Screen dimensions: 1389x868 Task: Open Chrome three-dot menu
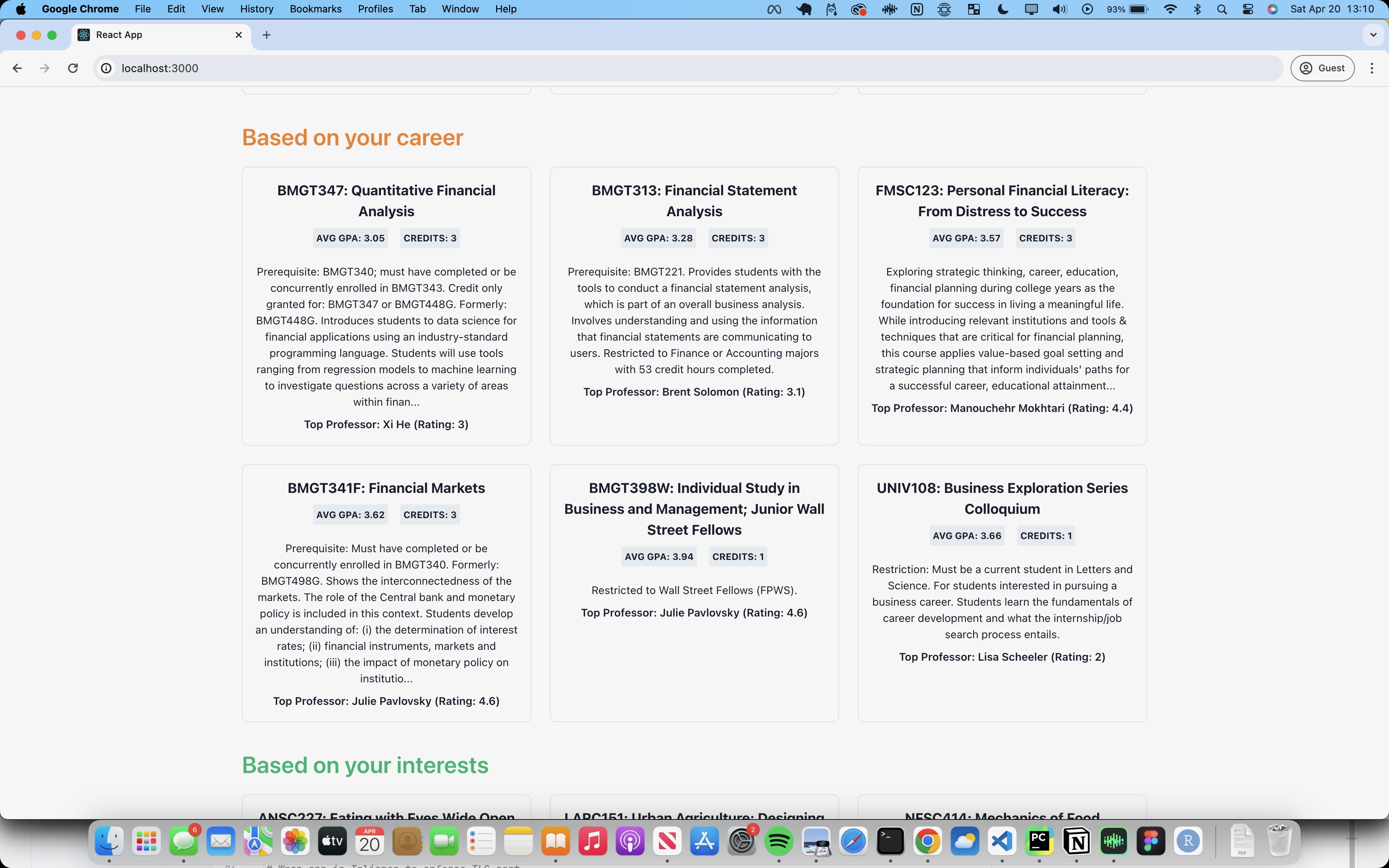tap(1372, 68)
